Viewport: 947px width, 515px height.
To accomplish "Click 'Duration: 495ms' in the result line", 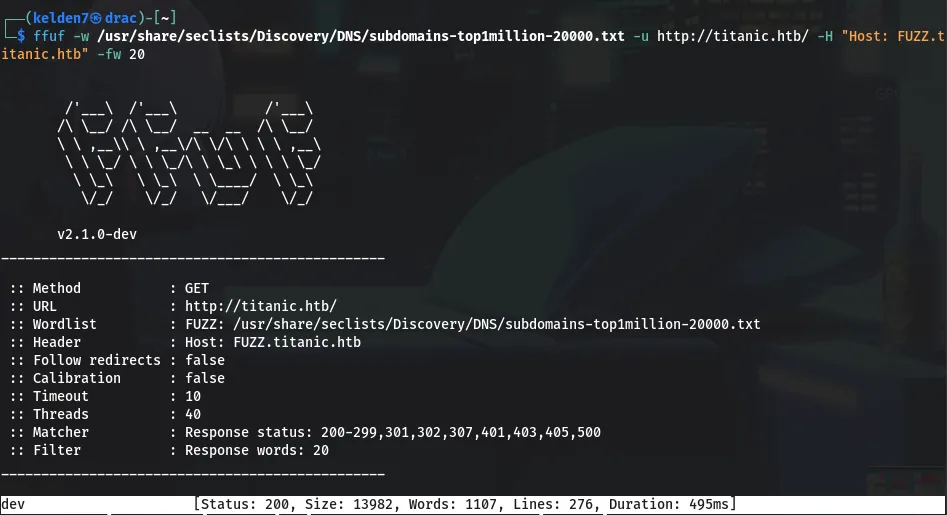I will 669,504.
